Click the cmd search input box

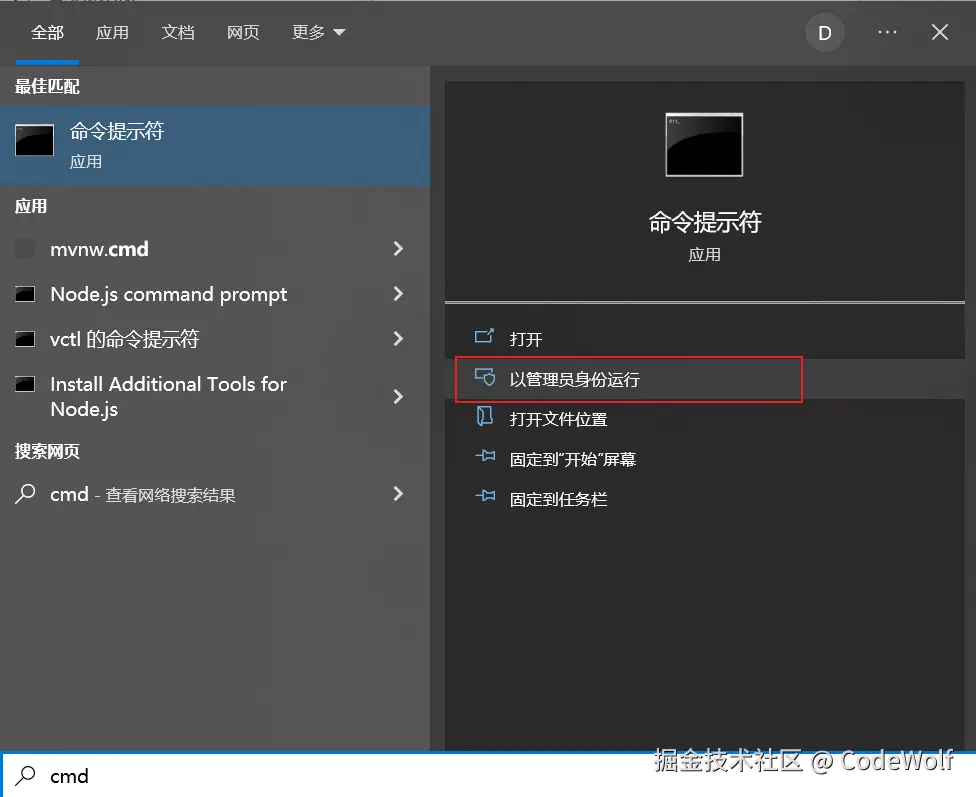coord(488,776)
